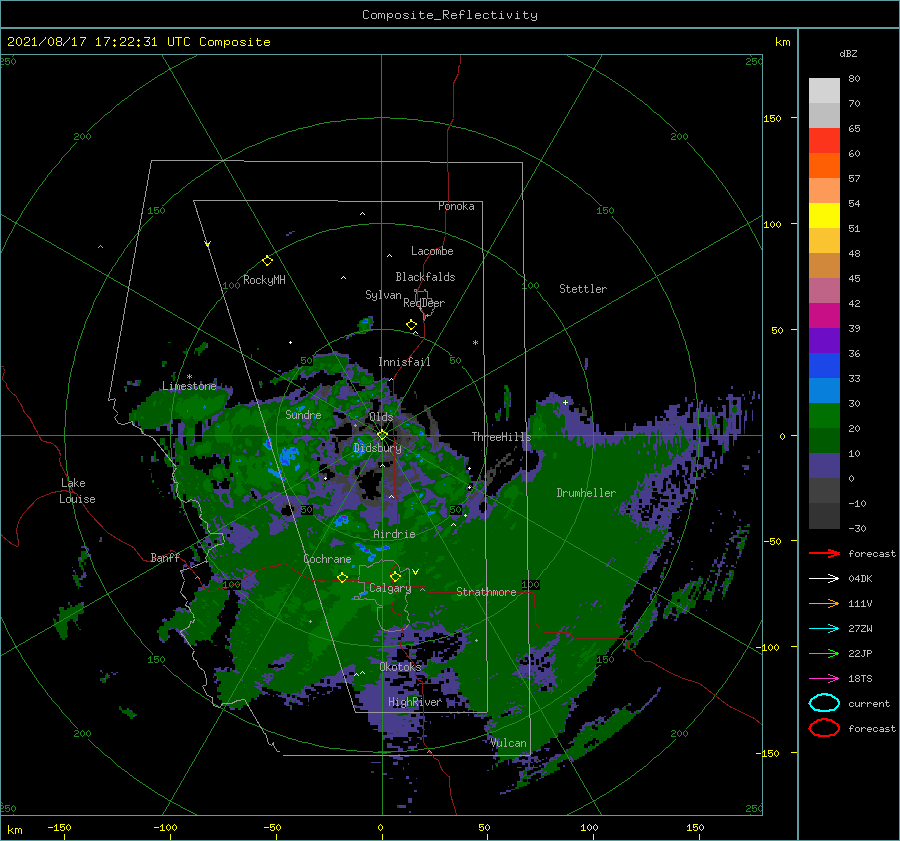Click the Banff town label
900x841 pixels.
point(165,557)
